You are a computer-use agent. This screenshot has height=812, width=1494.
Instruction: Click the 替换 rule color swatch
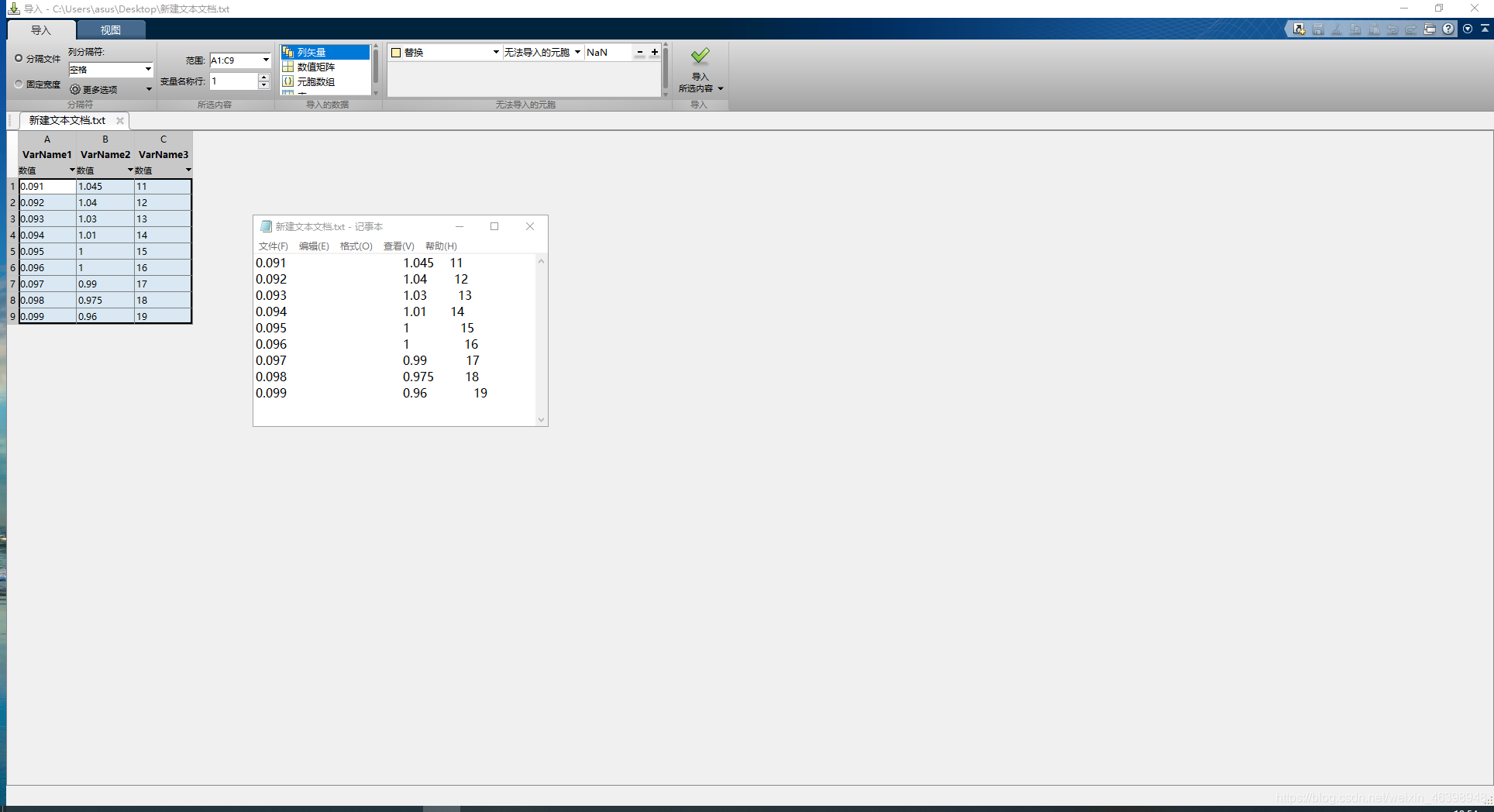click(x=396, y=53)
